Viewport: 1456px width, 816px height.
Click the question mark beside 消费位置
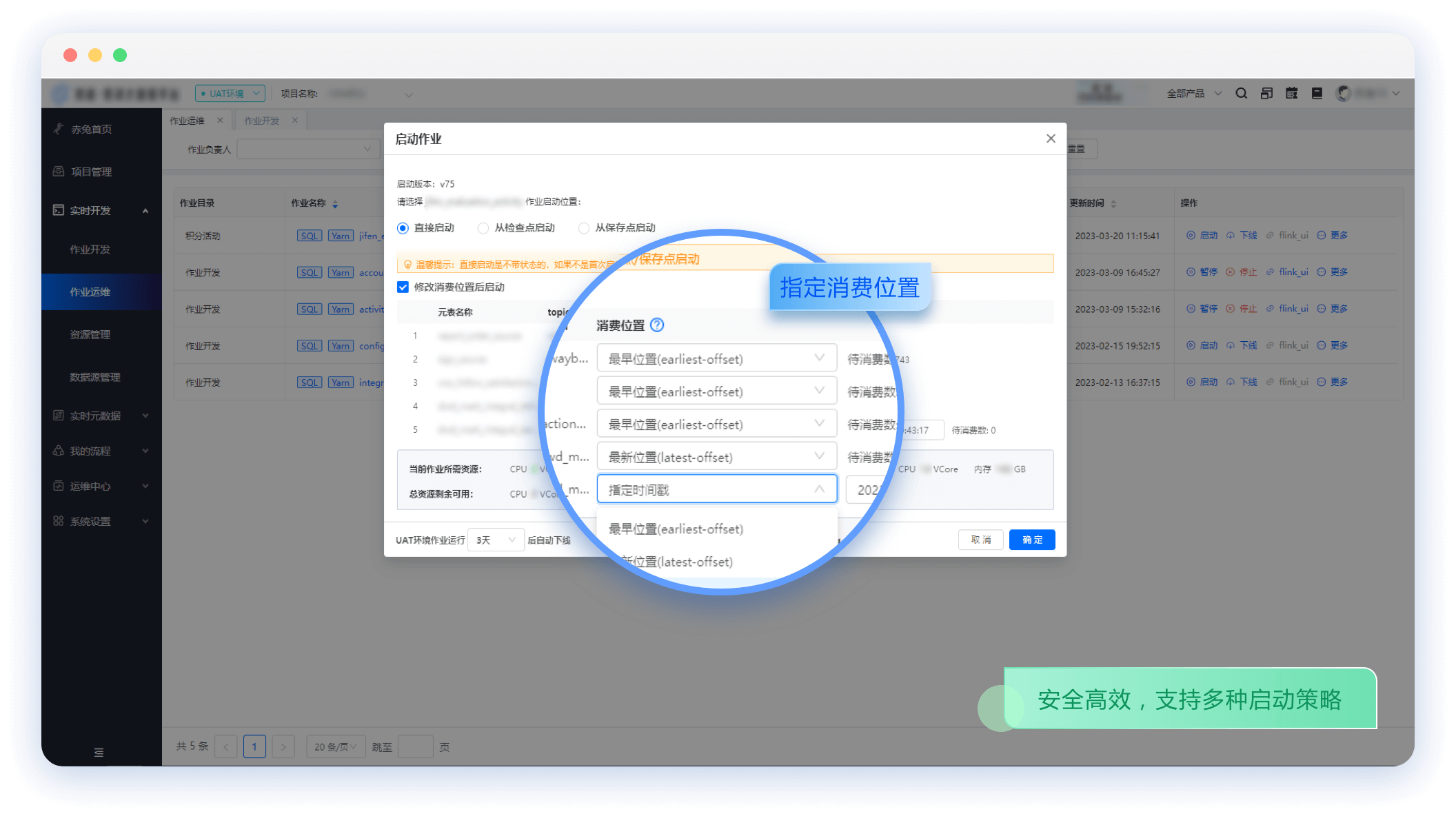(x=657, y=325)
